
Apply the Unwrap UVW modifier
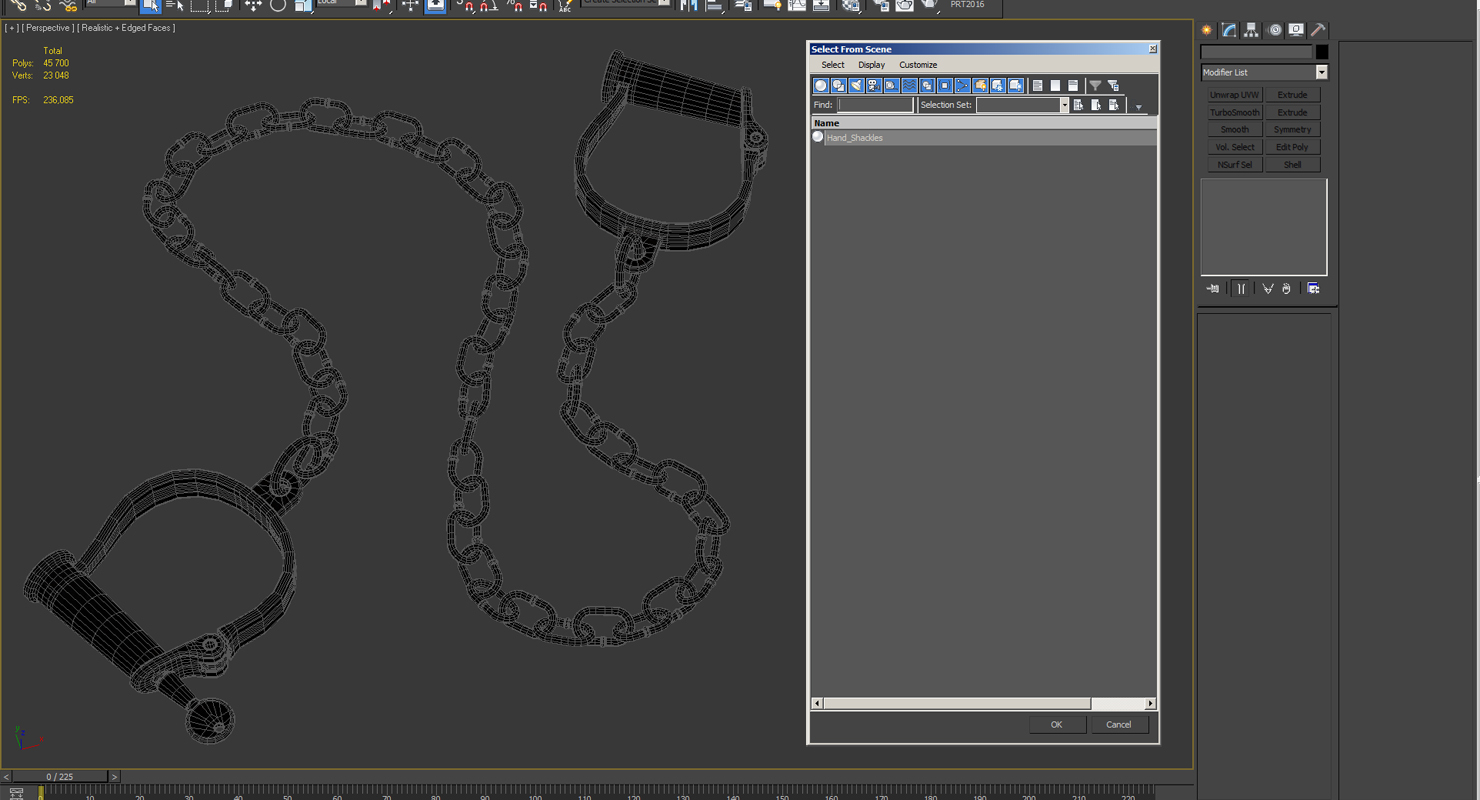click(x=1235, y=95)
